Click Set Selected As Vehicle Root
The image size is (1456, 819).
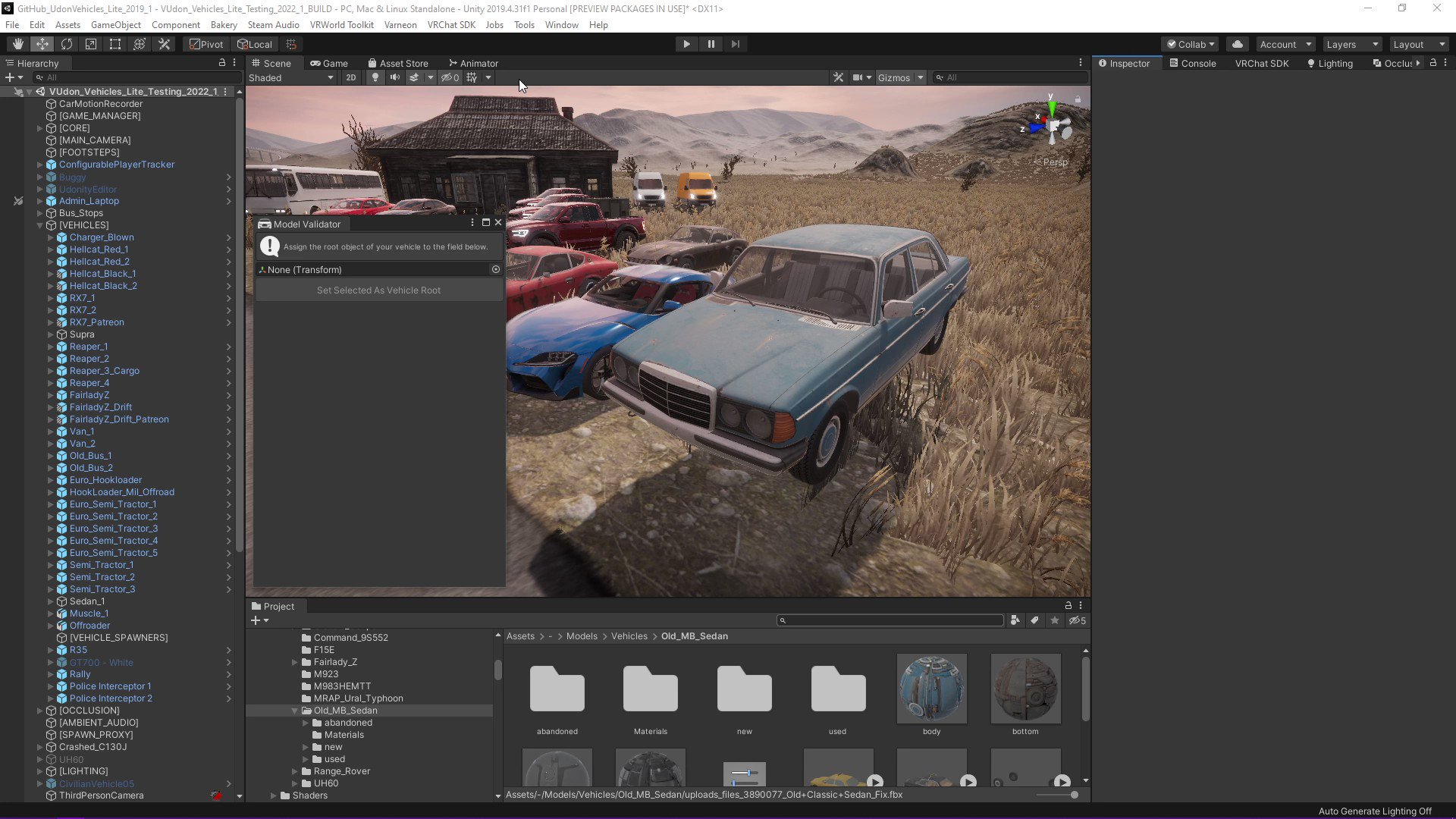(378, 290)
